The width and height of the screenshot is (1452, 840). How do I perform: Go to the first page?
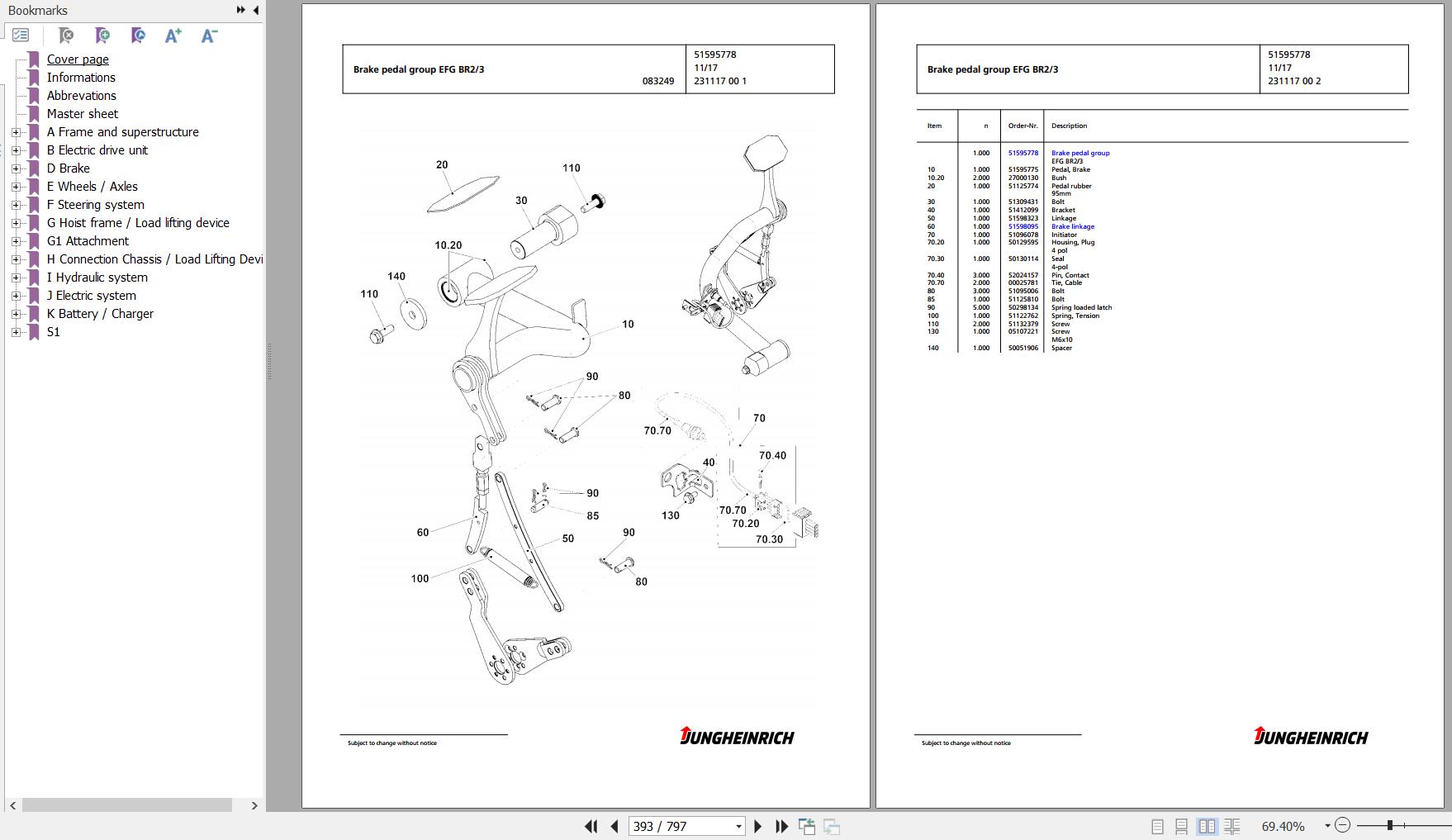point(591,826)
